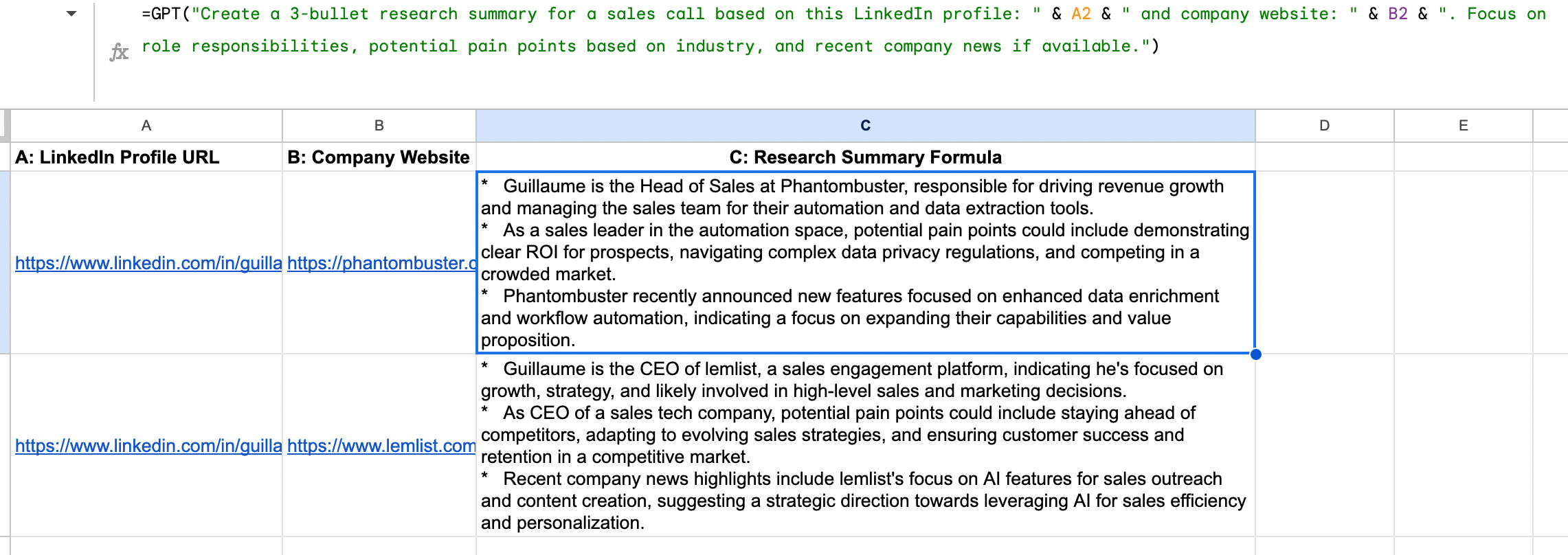Select the highlighted column C header
This screenshot has width=1568, height=555.
865,126
